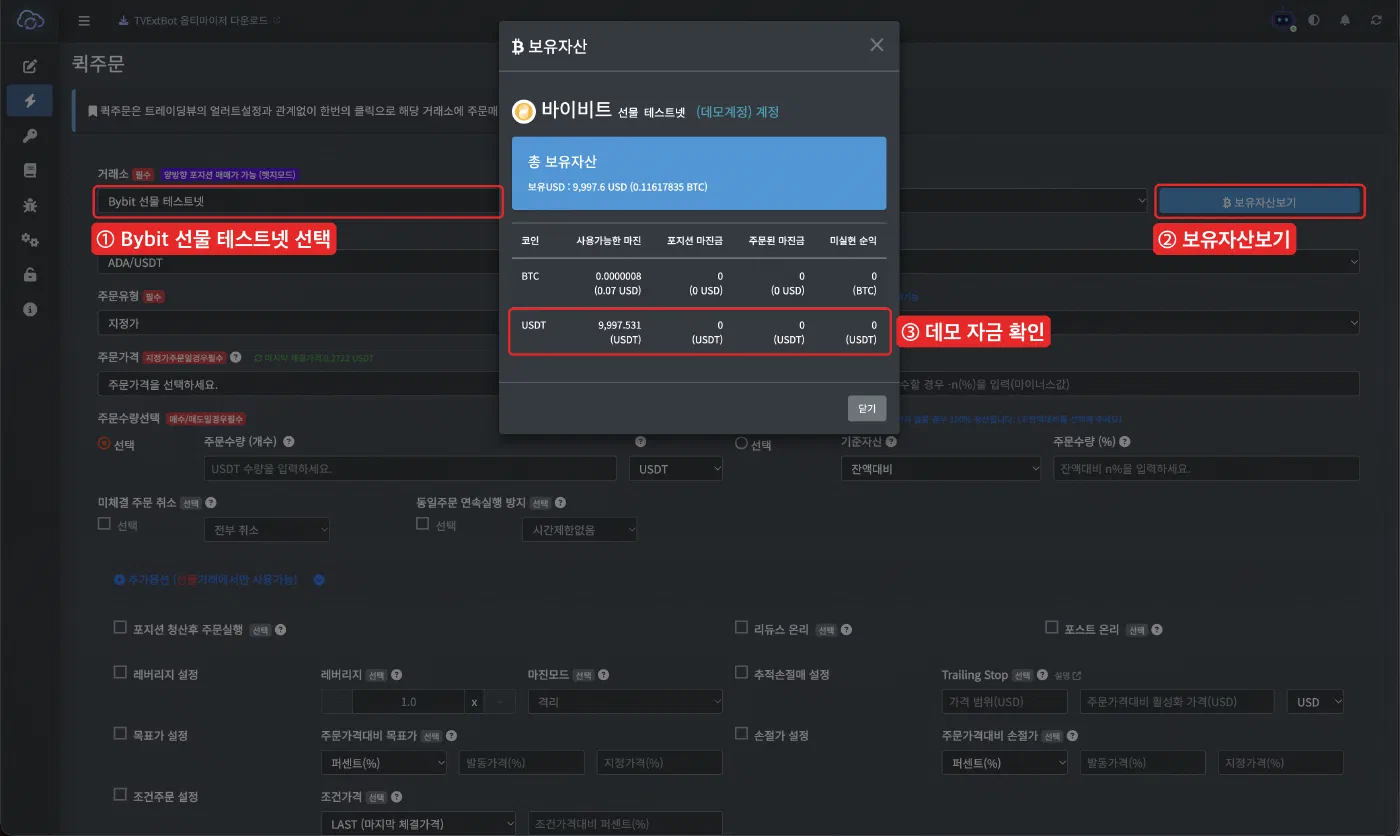Open the notification bell

click(1345, 20)
